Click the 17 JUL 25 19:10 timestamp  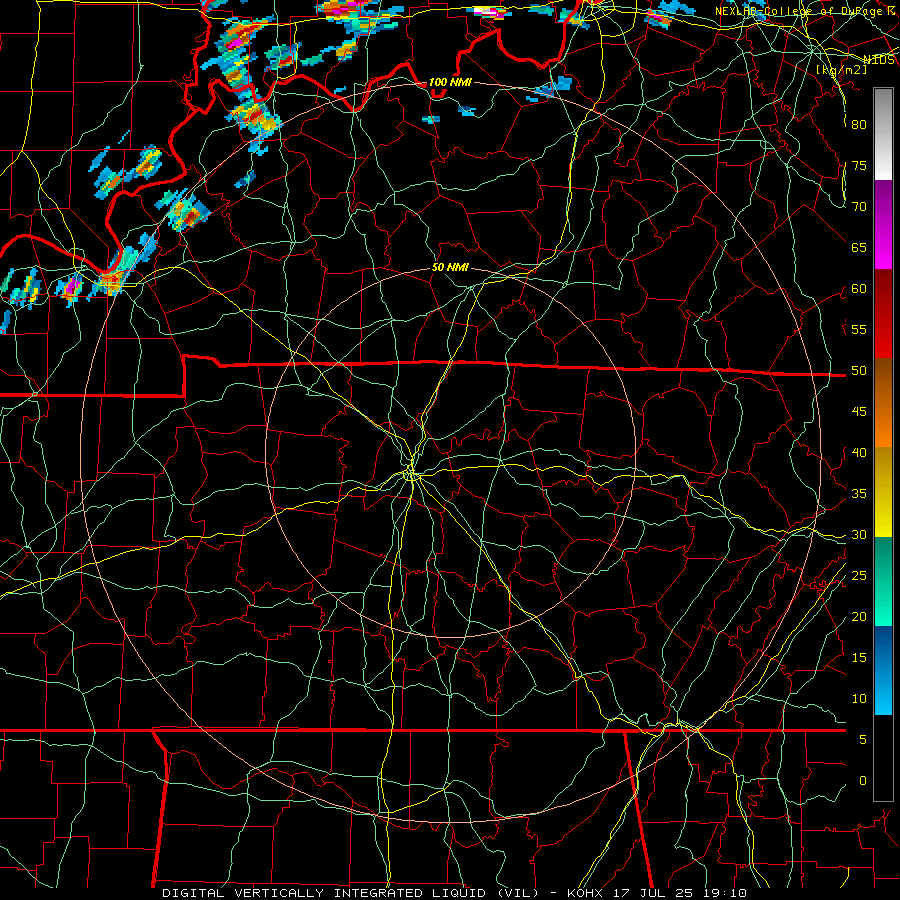[680, 893]
